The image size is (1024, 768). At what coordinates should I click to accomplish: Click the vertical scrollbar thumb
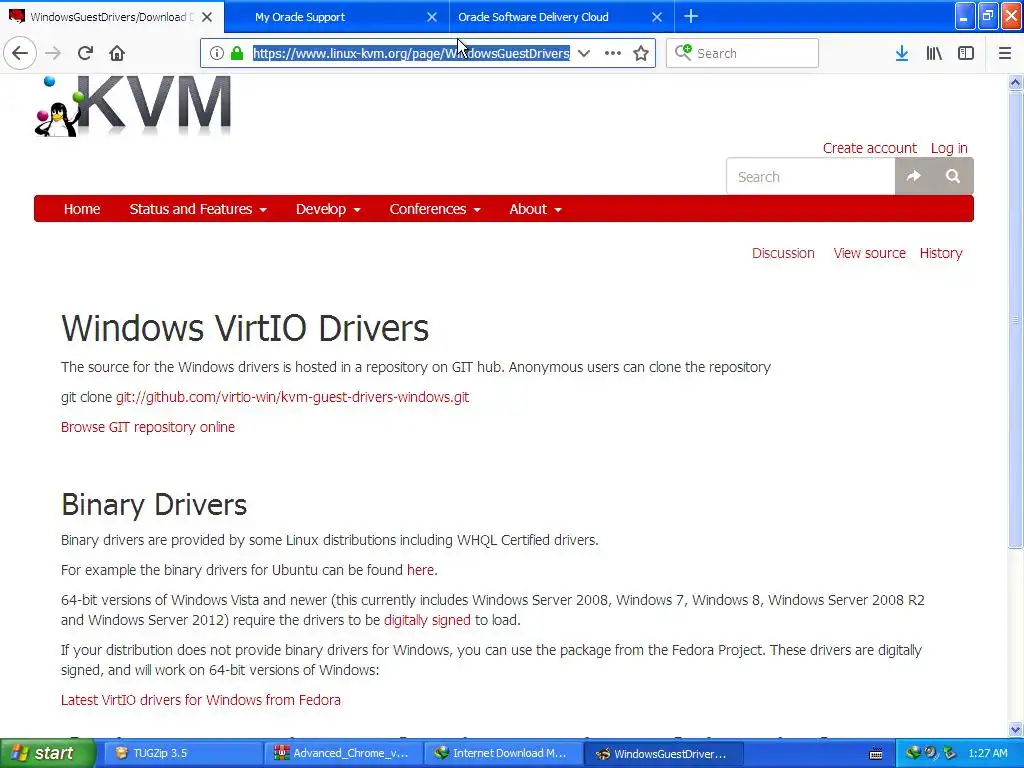pos(1015,319)
